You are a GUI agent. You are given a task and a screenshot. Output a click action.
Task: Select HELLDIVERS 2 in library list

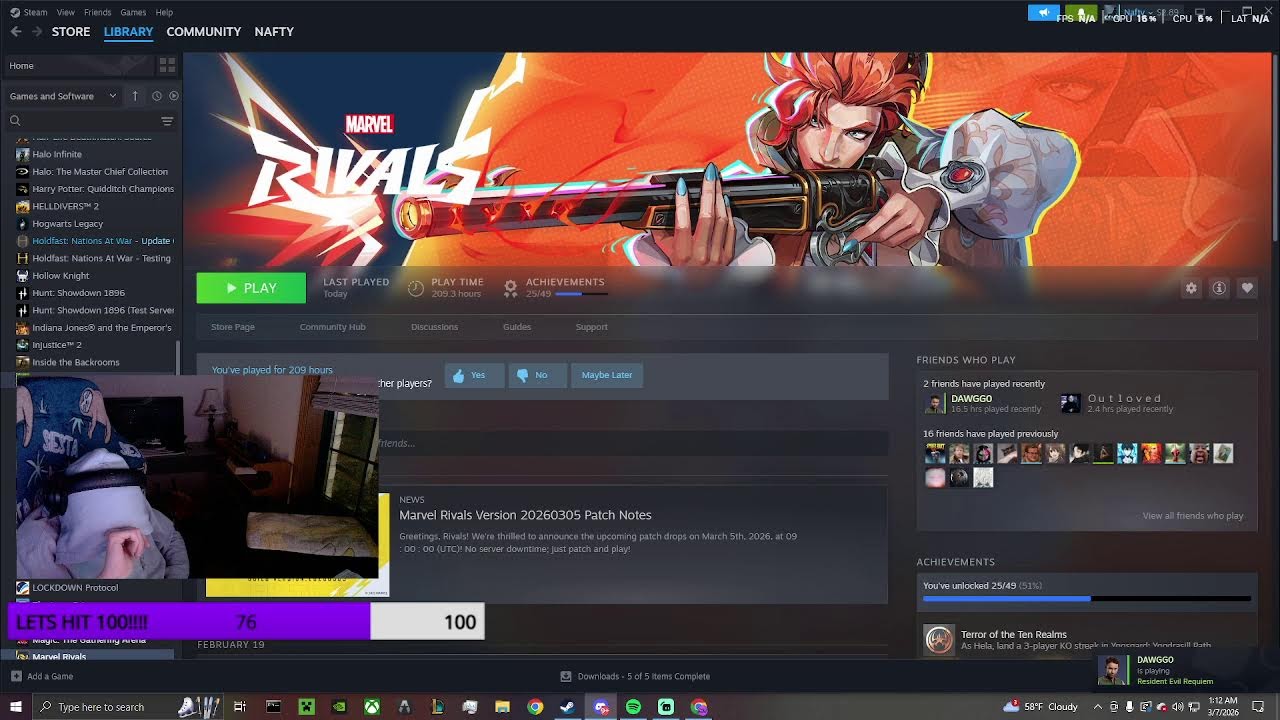65,206
